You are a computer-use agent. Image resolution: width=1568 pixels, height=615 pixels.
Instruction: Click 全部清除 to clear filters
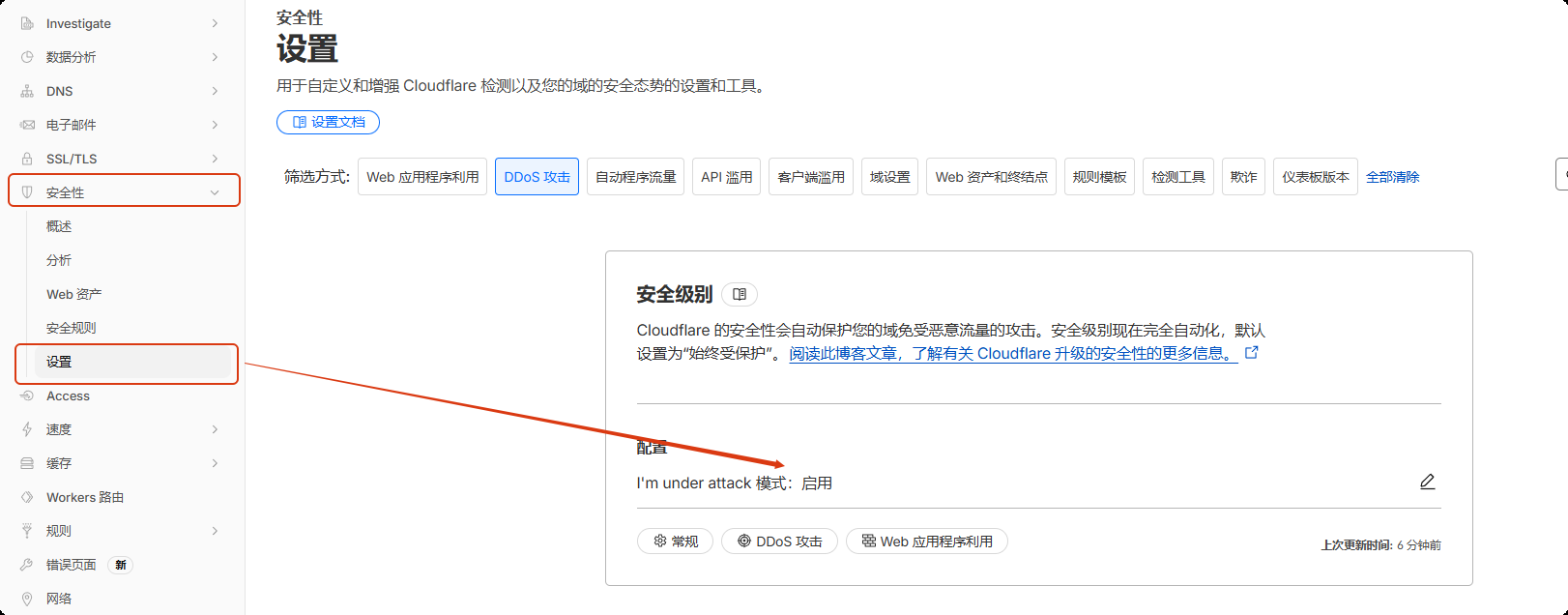click(x=1392, y=177)
